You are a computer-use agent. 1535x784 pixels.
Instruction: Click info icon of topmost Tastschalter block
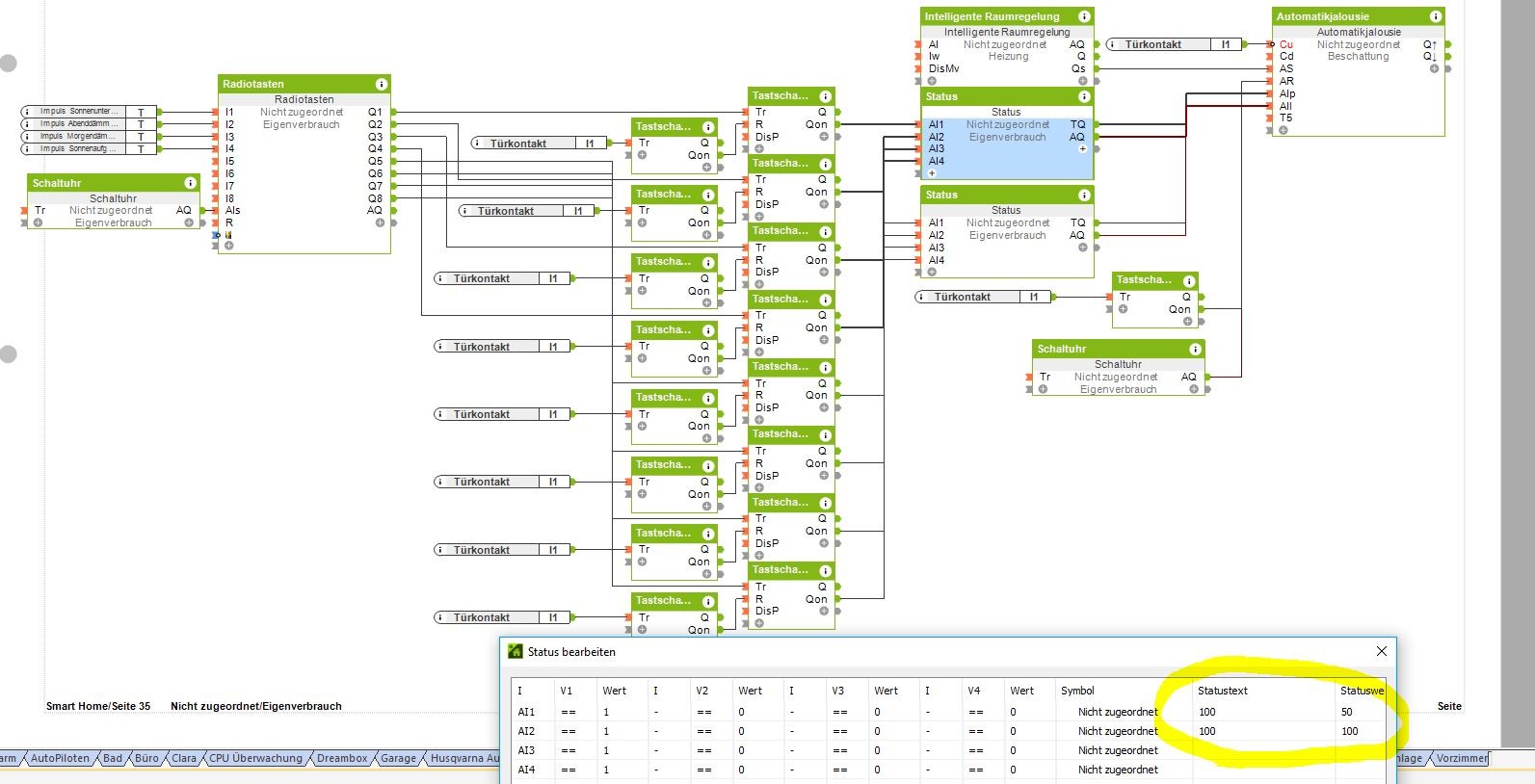click(825, 96)
